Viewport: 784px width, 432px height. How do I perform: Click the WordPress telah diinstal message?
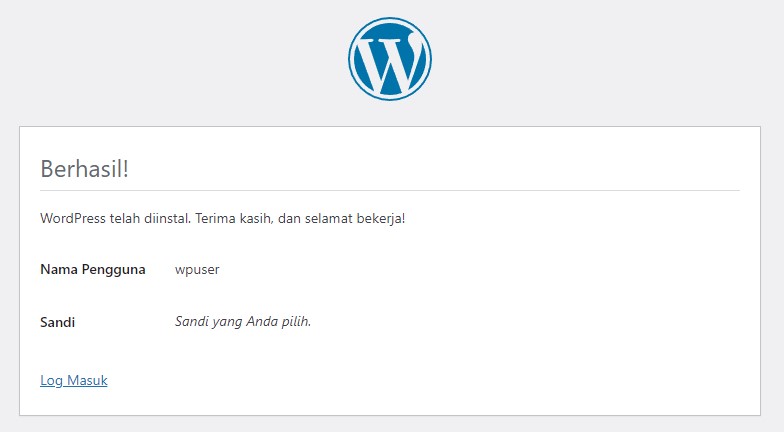coord(222,218)
